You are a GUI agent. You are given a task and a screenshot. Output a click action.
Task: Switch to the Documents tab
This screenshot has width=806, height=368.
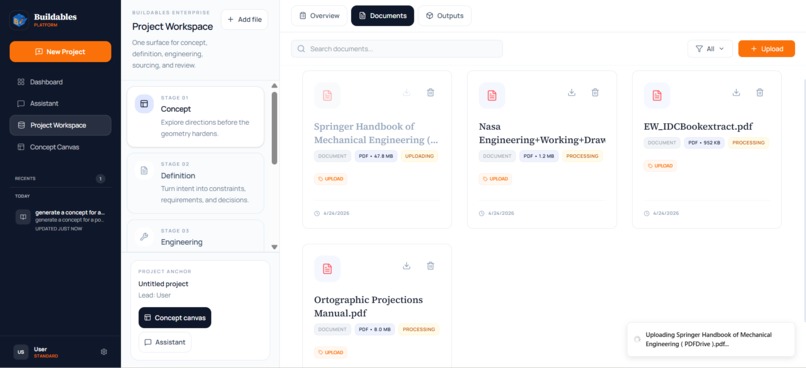pos(382,16)
